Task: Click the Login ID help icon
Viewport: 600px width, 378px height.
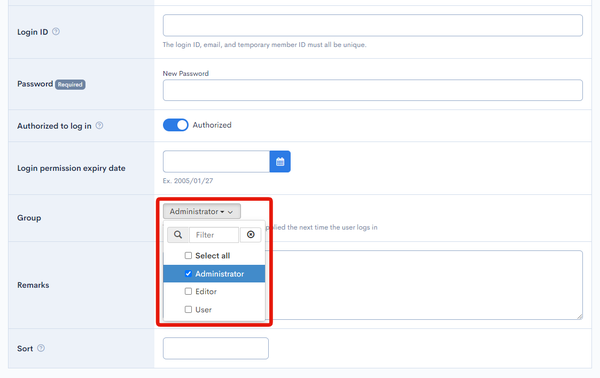Action: point(56,31)
